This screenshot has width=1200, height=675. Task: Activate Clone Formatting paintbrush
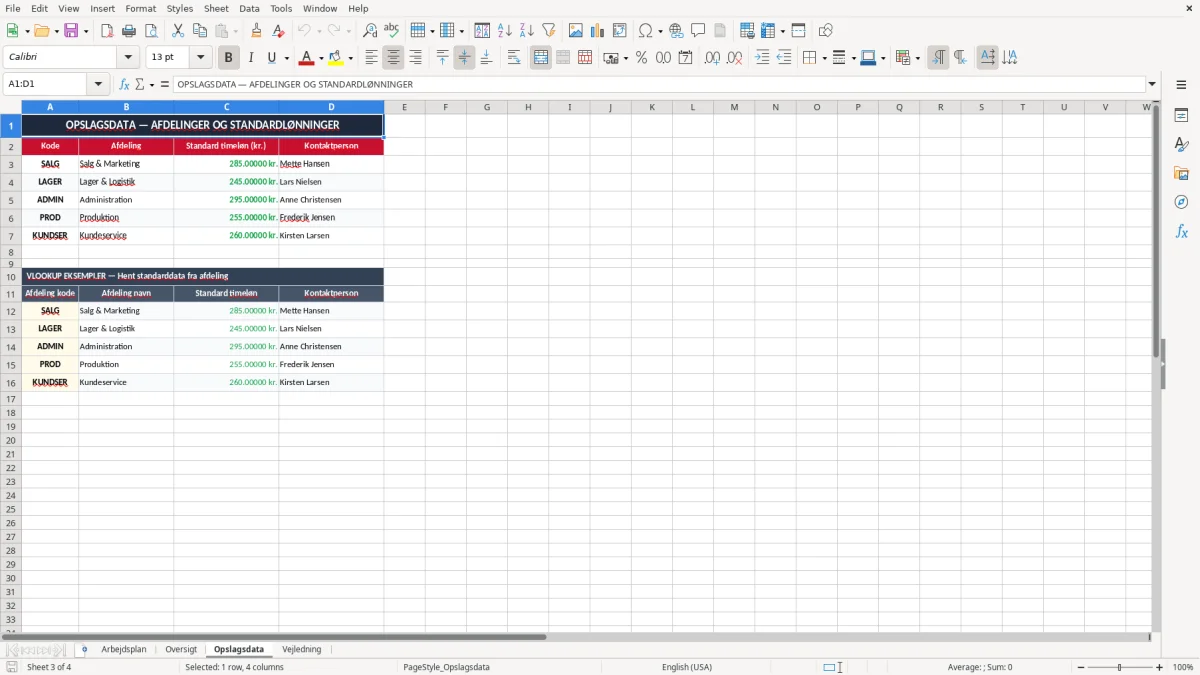click(x=257, y=31)
